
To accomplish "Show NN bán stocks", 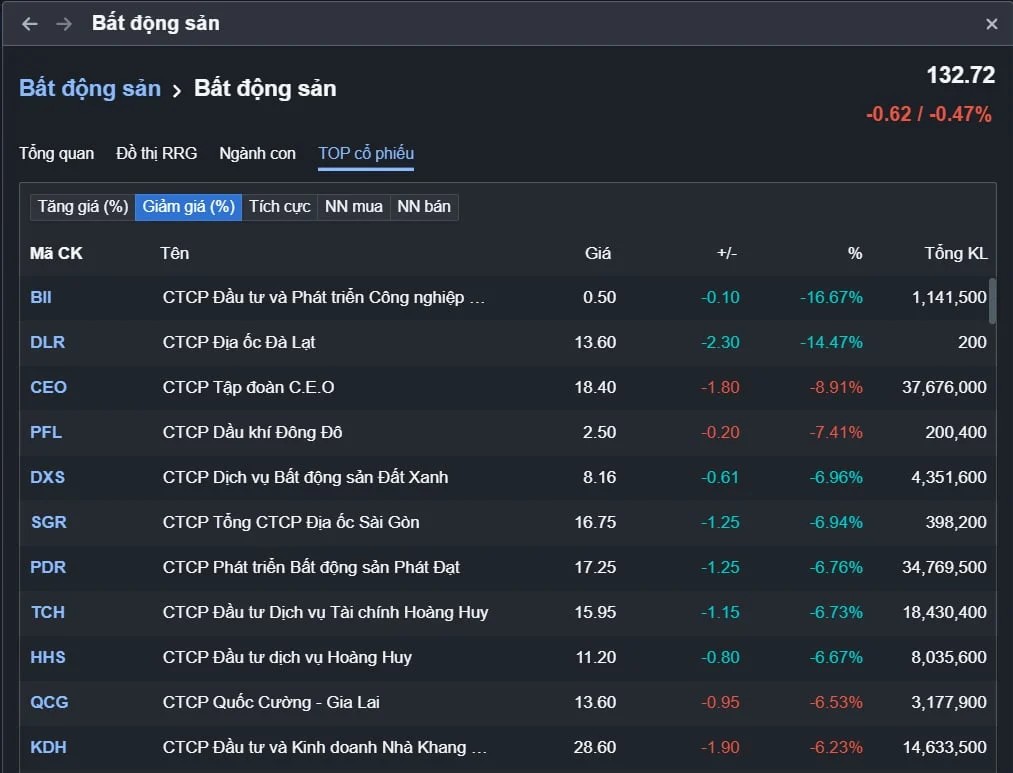I will coord(424,207).
